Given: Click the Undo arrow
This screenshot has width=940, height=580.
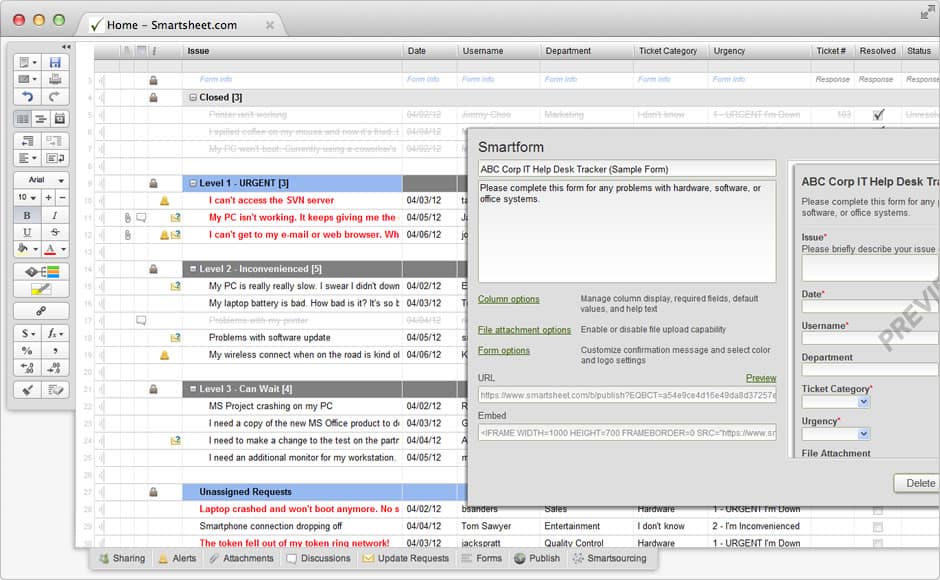Looking at the screenshot, I should click(x=26, y=97).
